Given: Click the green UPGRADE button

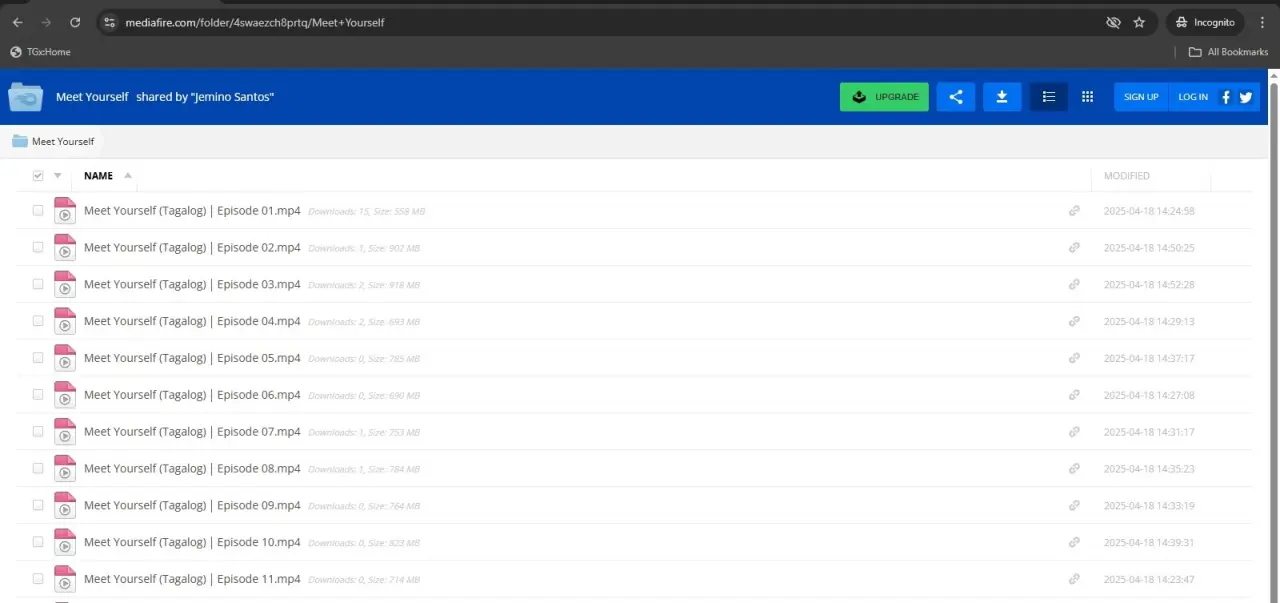Looking at the screenshot, I should [884, 97].
